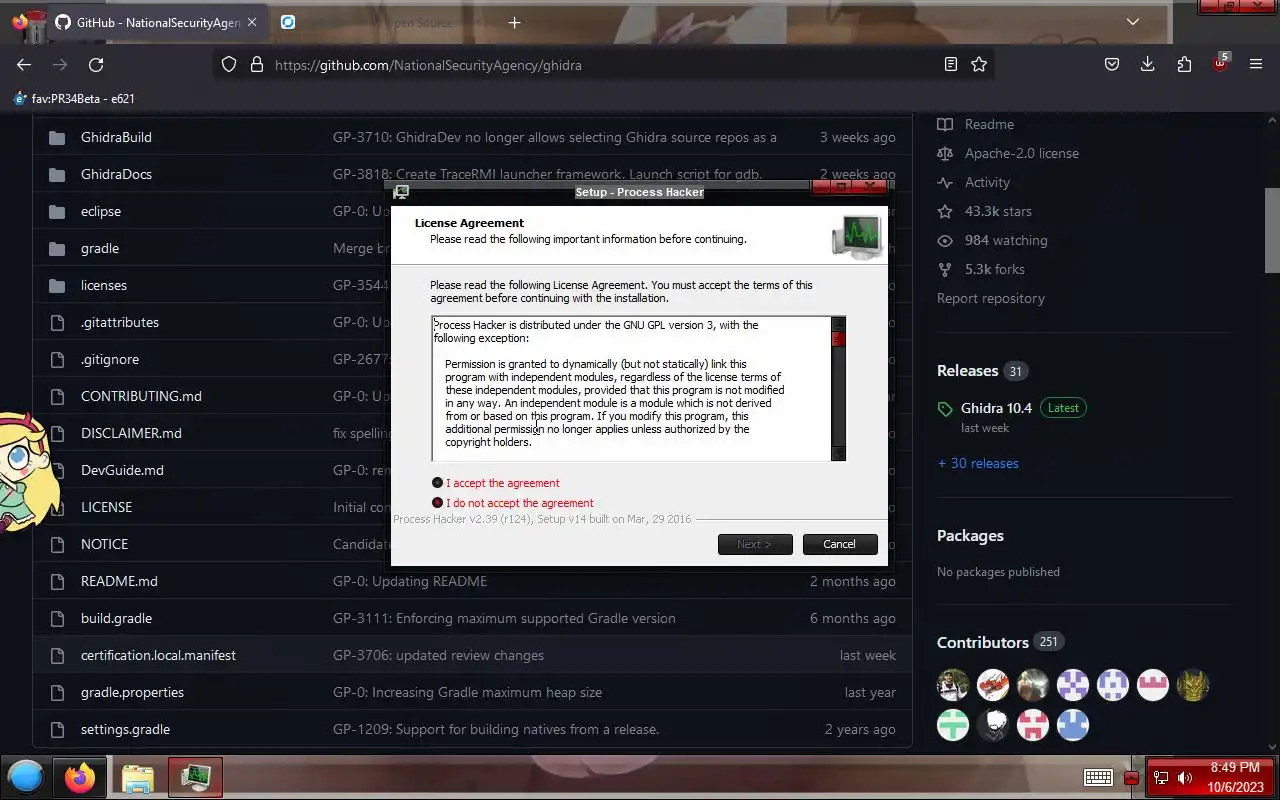Click the license scrollbar down arrow

coord(838,454)
